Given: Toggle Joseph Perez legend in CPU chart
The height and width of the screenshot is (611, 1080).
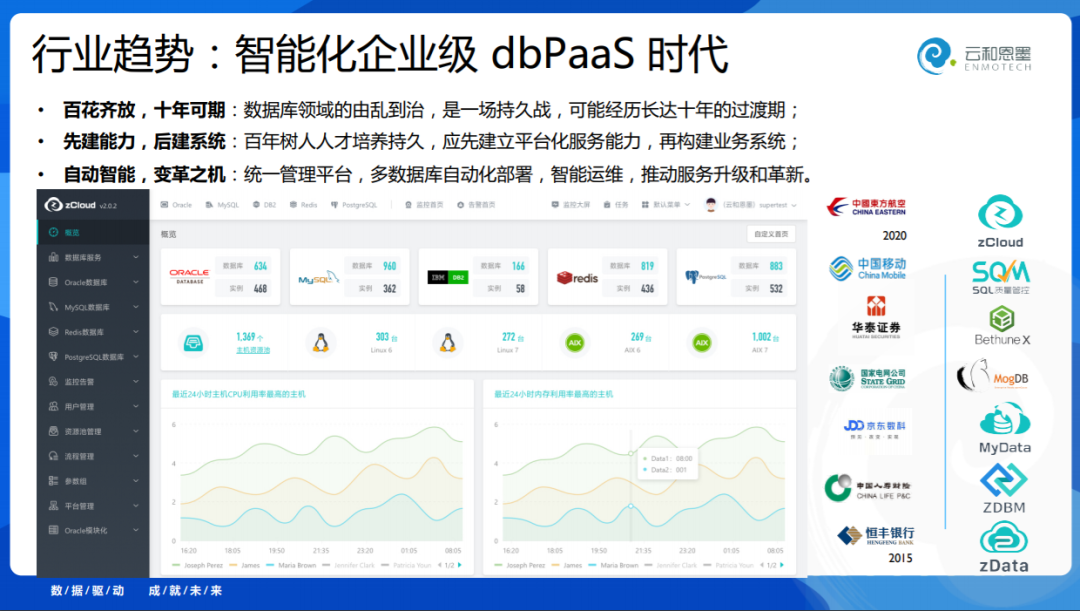Looking at the screenshot, I should [197, 565].
